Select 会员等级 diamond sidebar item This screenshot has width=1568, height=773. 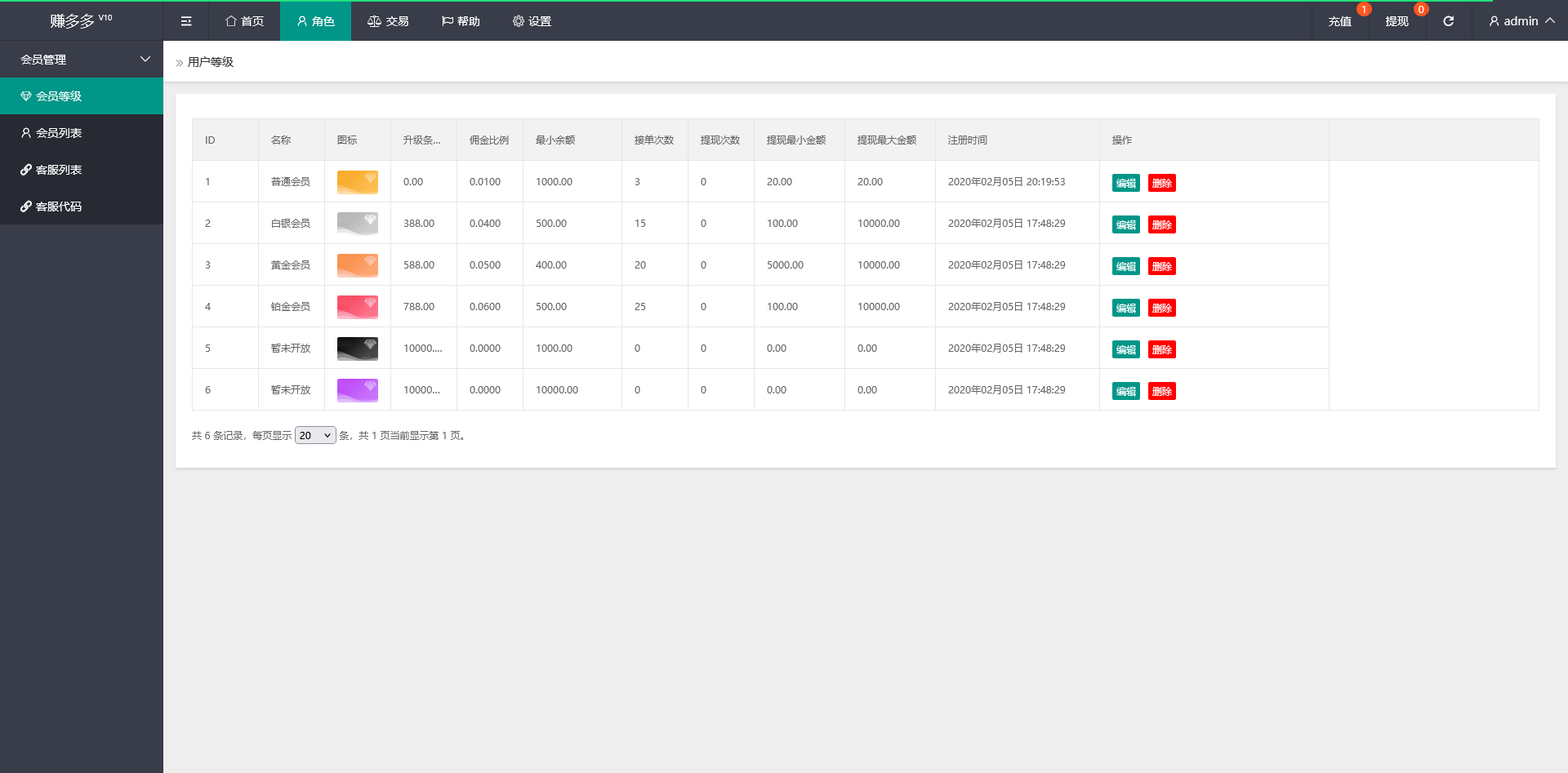pos(59,96)
